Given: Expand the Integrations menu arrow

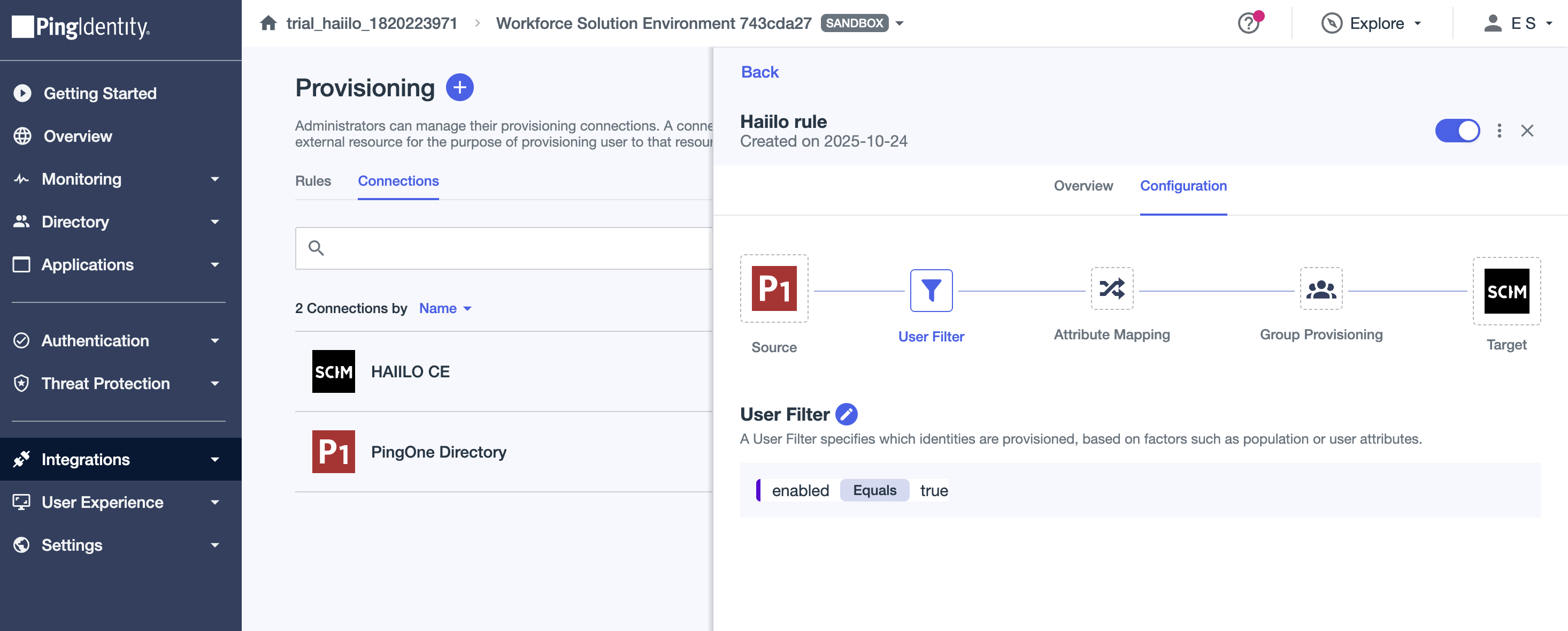Looking at the screenshot, I should pos(214,459).
